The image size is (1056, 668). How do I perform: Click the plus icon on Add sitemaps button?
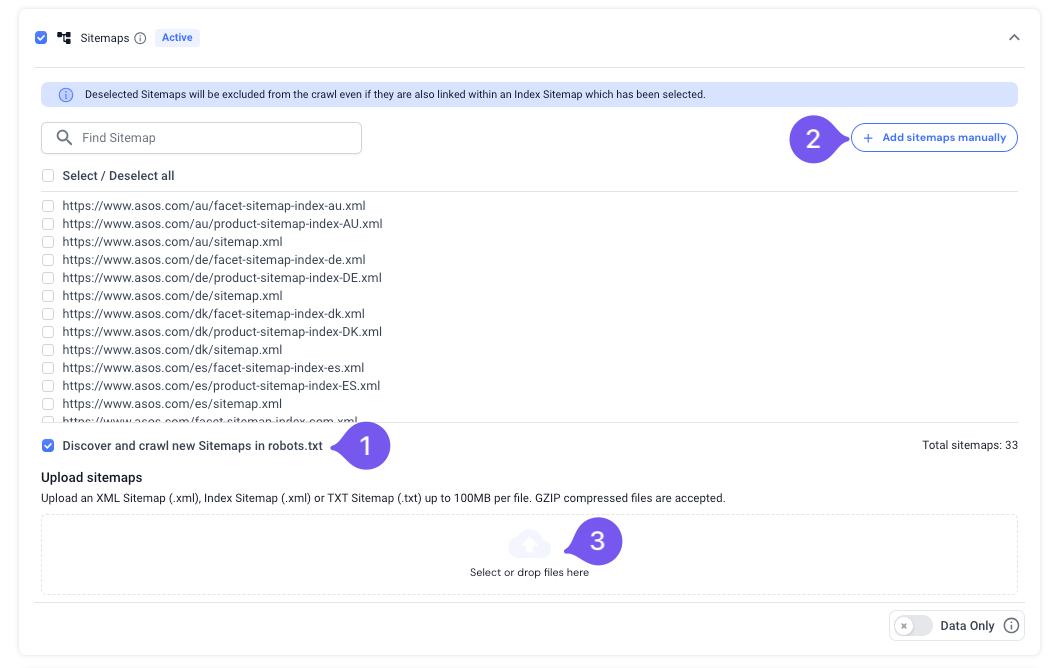868,138
